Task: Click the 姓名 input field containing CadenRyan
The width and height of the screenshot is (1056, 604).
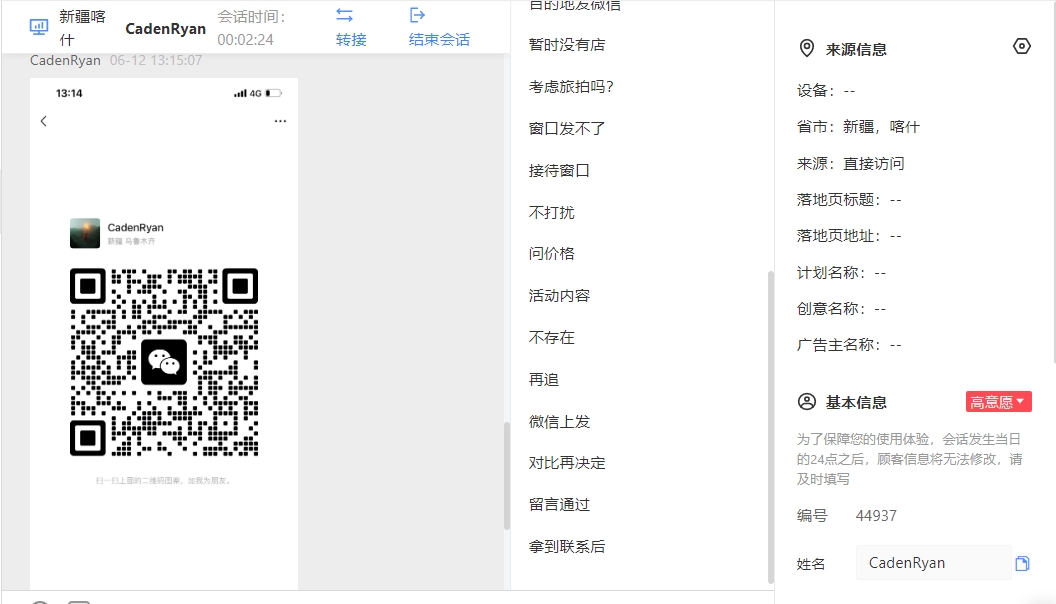Action: click(933, 563)
